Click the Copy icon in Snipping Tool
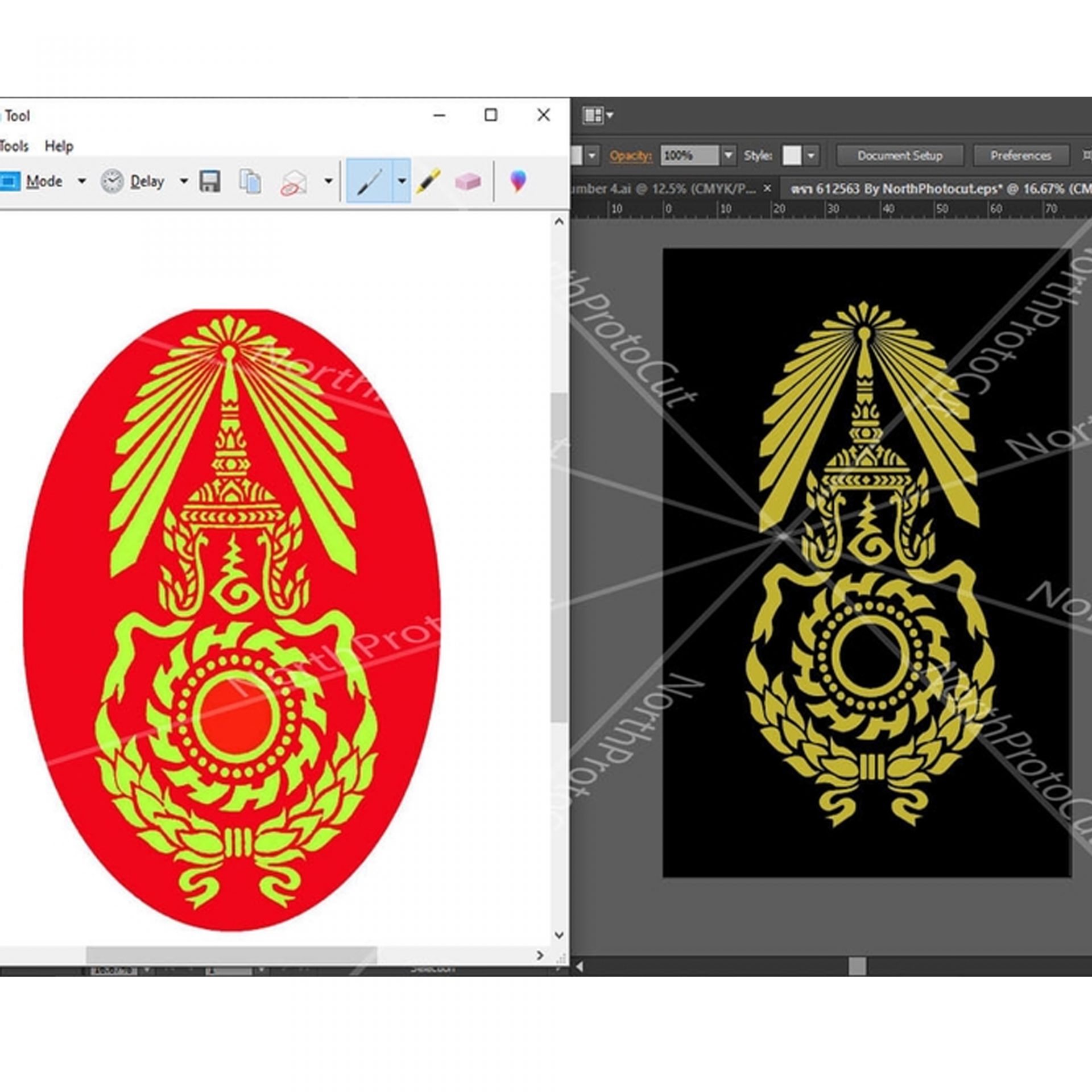The image size is (1092, 1092). (x=250, y=181)
